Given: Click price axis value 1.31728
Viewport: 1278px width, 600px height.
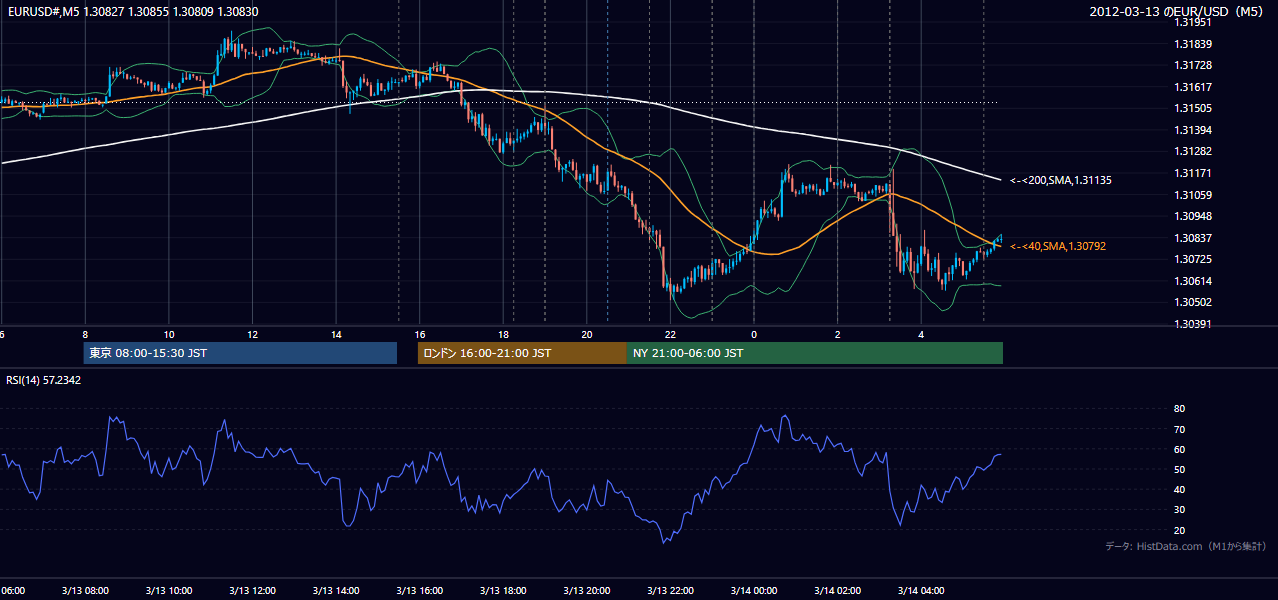Looking at the screenshot, I should 1193,65.
